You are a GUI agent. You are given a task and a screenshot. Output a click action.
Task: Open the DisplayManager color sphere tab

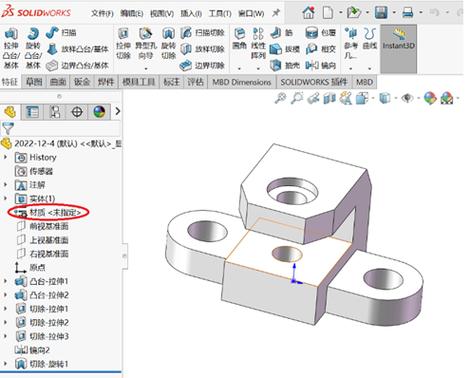coord(99,112)
